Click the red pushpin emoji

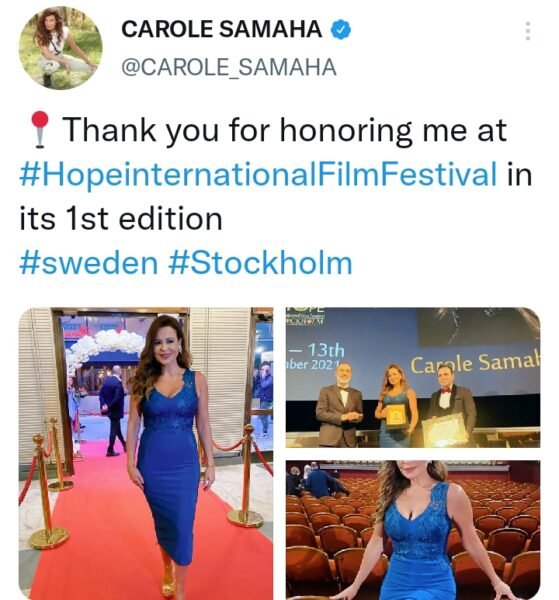(x=40, y=129)
